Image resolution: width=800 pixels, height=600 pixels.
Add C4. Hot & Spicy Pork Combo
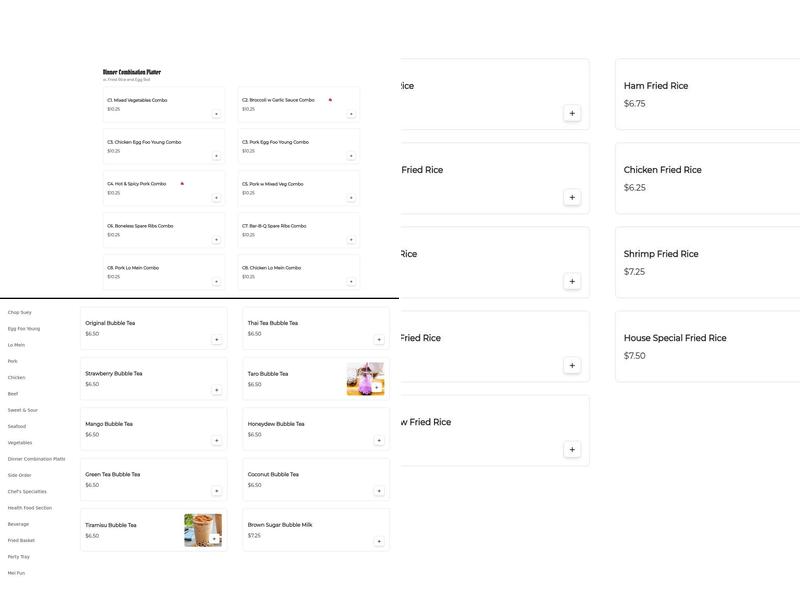[216, 198]
